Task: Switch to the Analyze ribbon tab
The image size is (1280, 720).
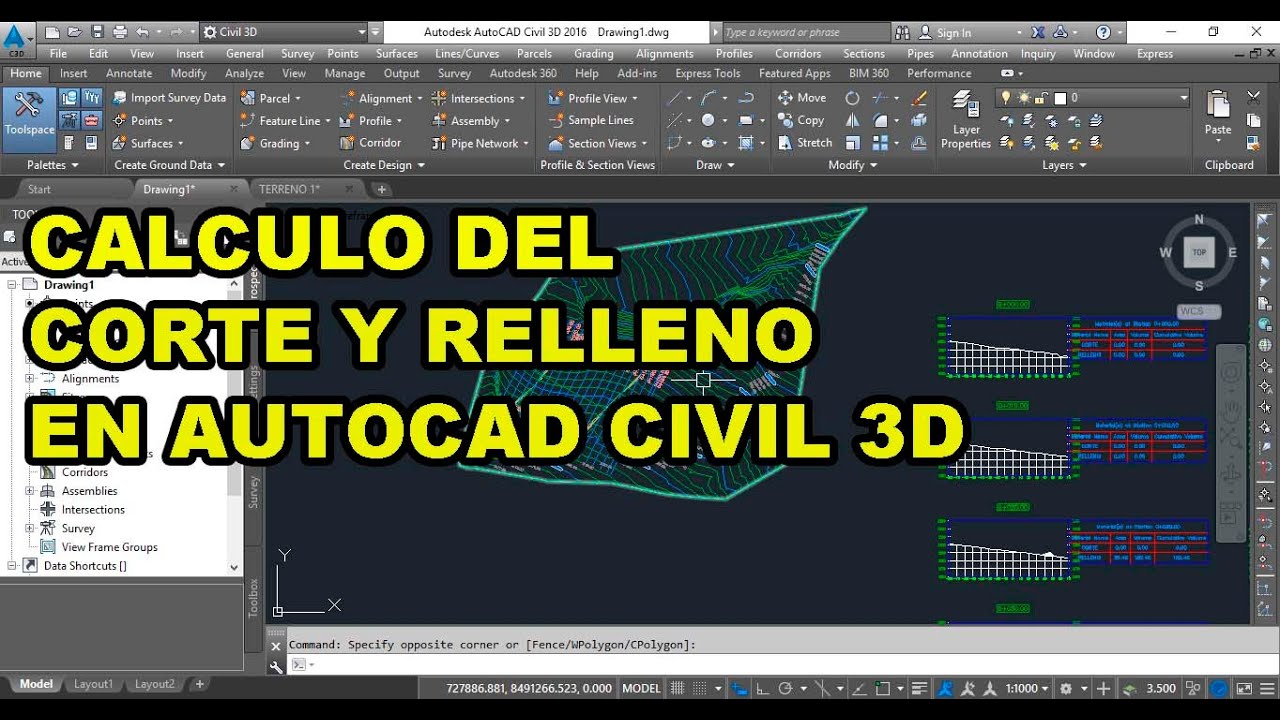Action: 244,73
